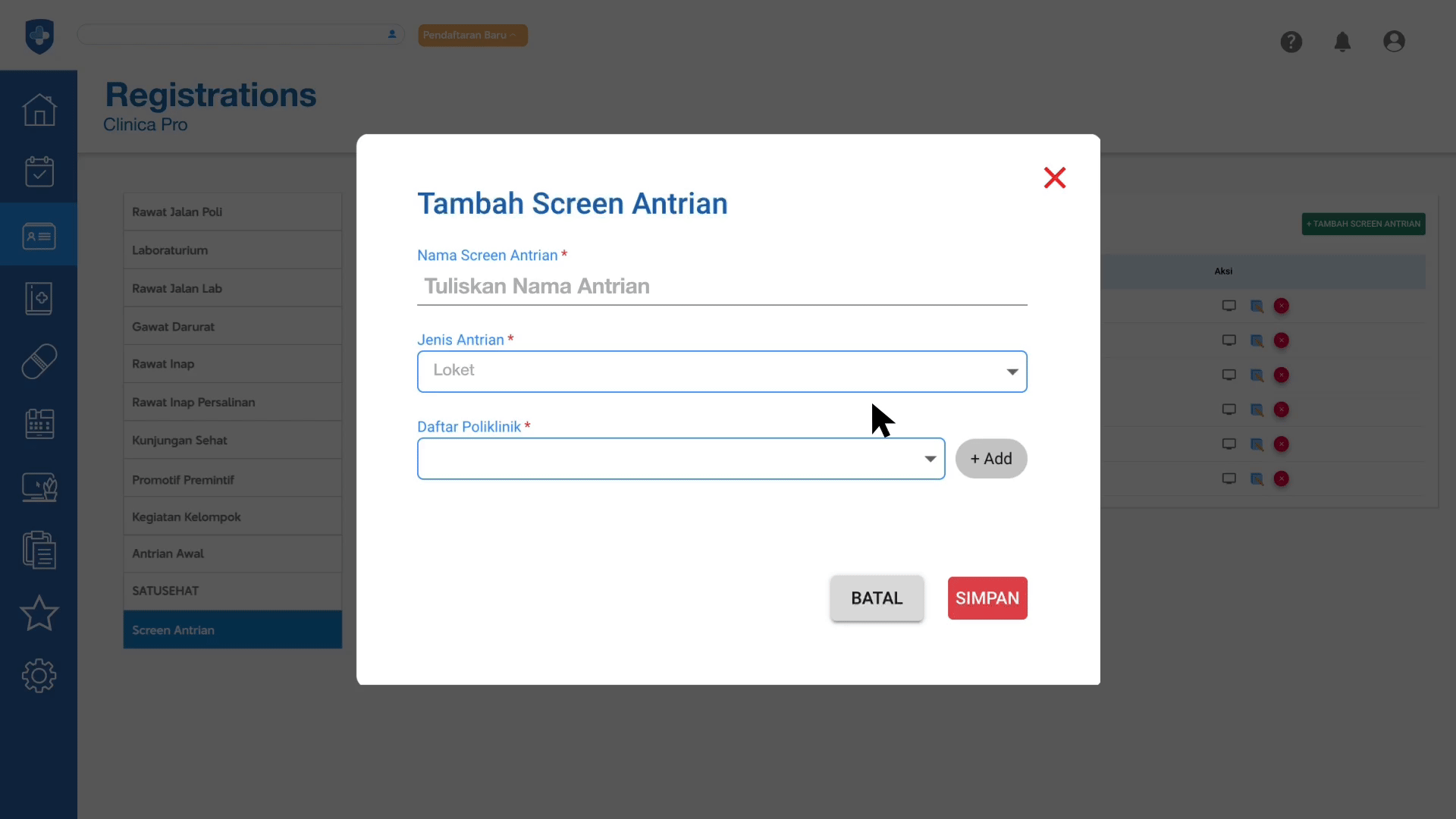Select the registration ID card sidebar icon

point(39,236)
